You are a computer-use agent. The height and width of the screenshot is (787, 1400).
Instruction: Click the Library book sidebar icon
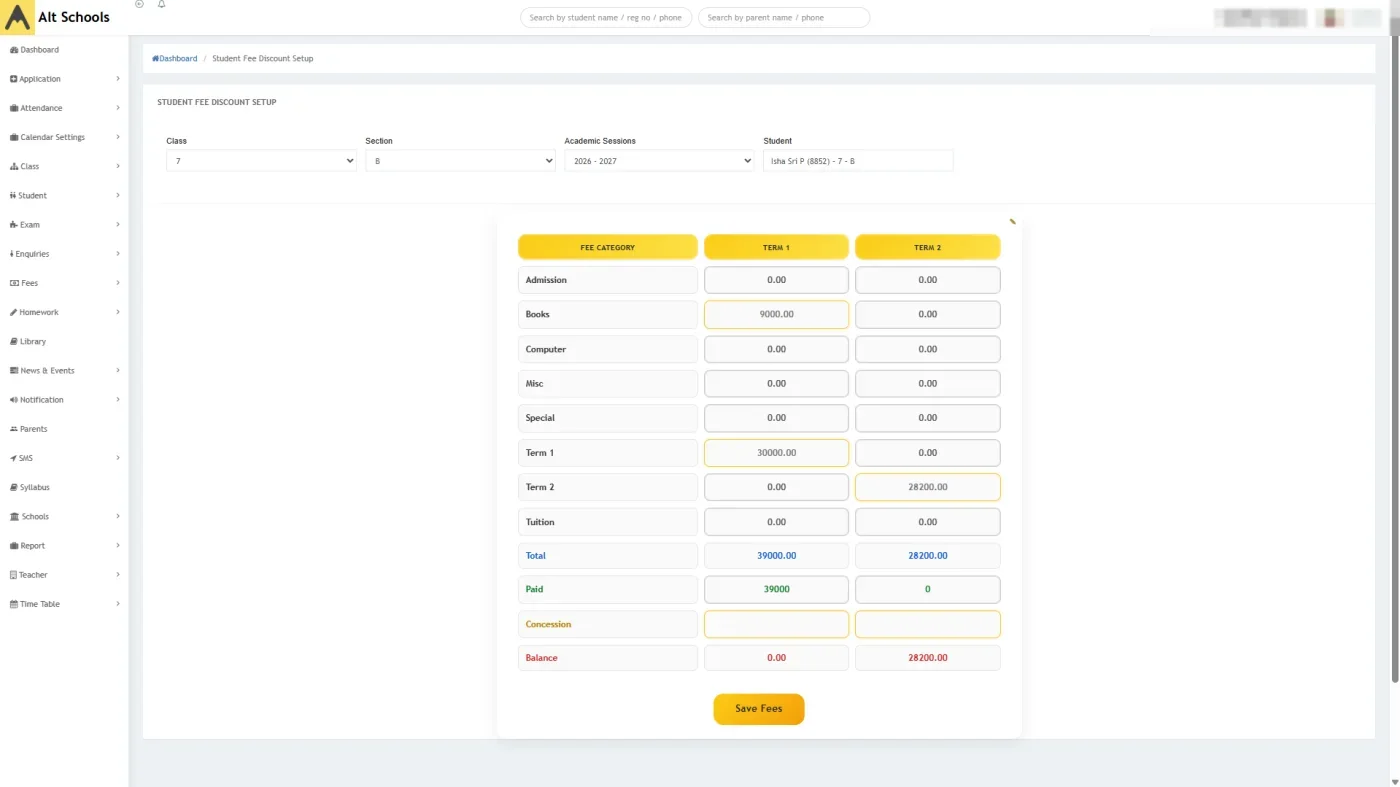tap(14, 342)
